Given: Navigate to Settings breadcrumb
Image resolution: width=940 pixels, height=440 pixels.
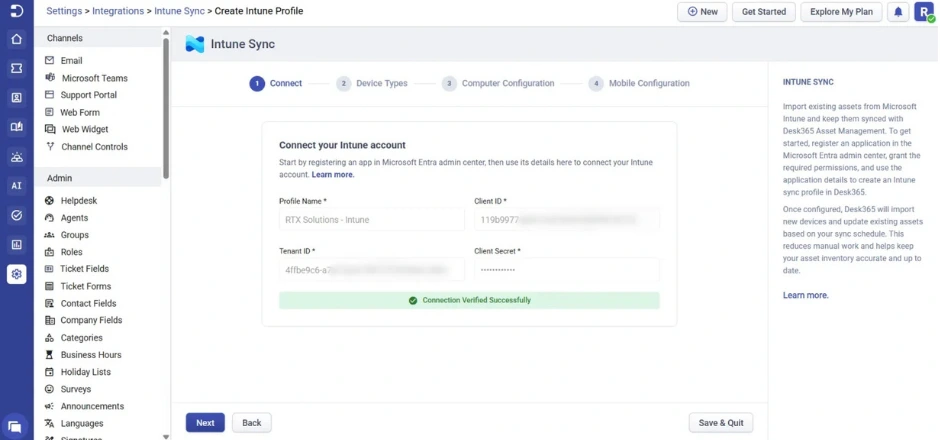Looking at the screenshot, I should click(64, 11).
